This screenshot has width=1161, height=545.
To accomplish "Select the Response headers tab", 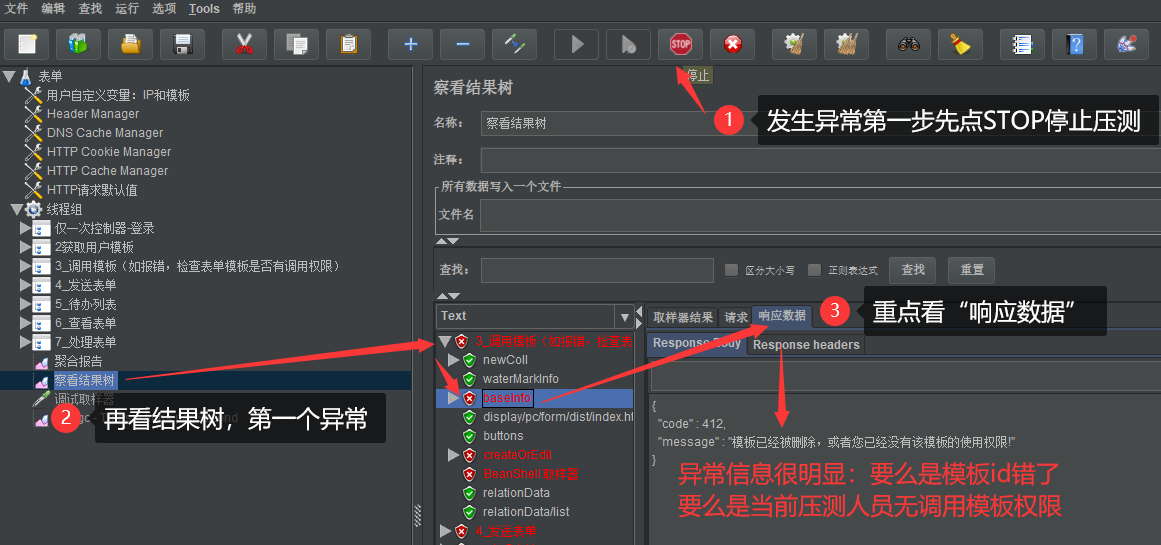I will [806, 344].
